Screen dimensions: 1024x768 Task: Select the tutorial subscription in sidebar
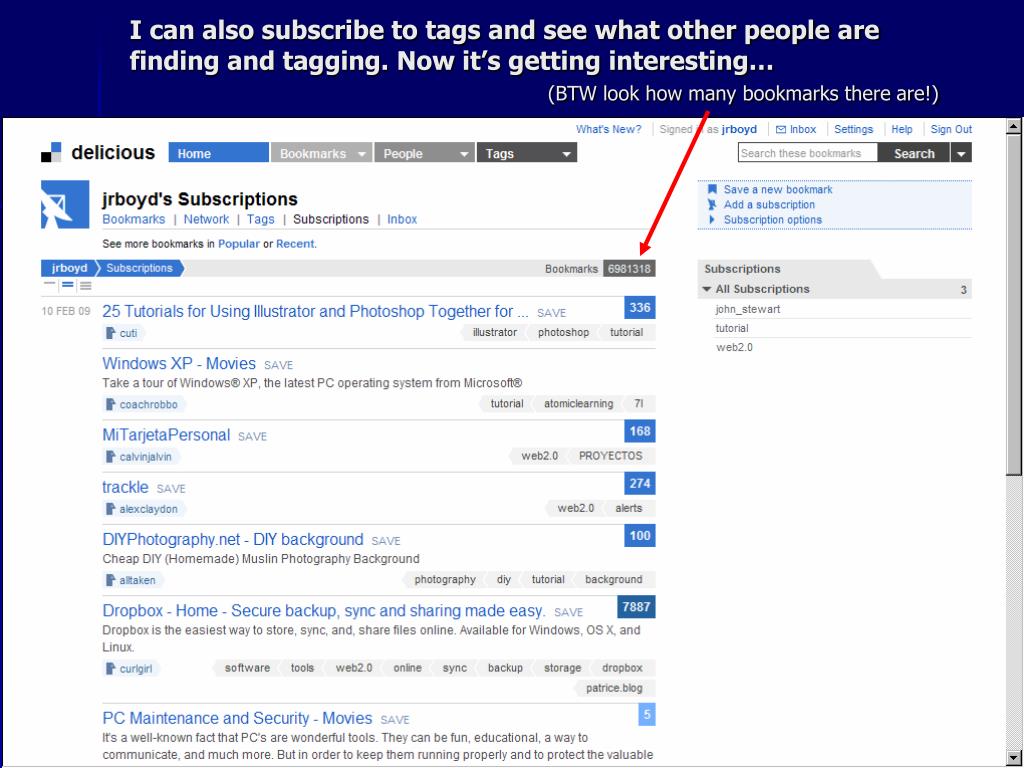tap(732, 328)
